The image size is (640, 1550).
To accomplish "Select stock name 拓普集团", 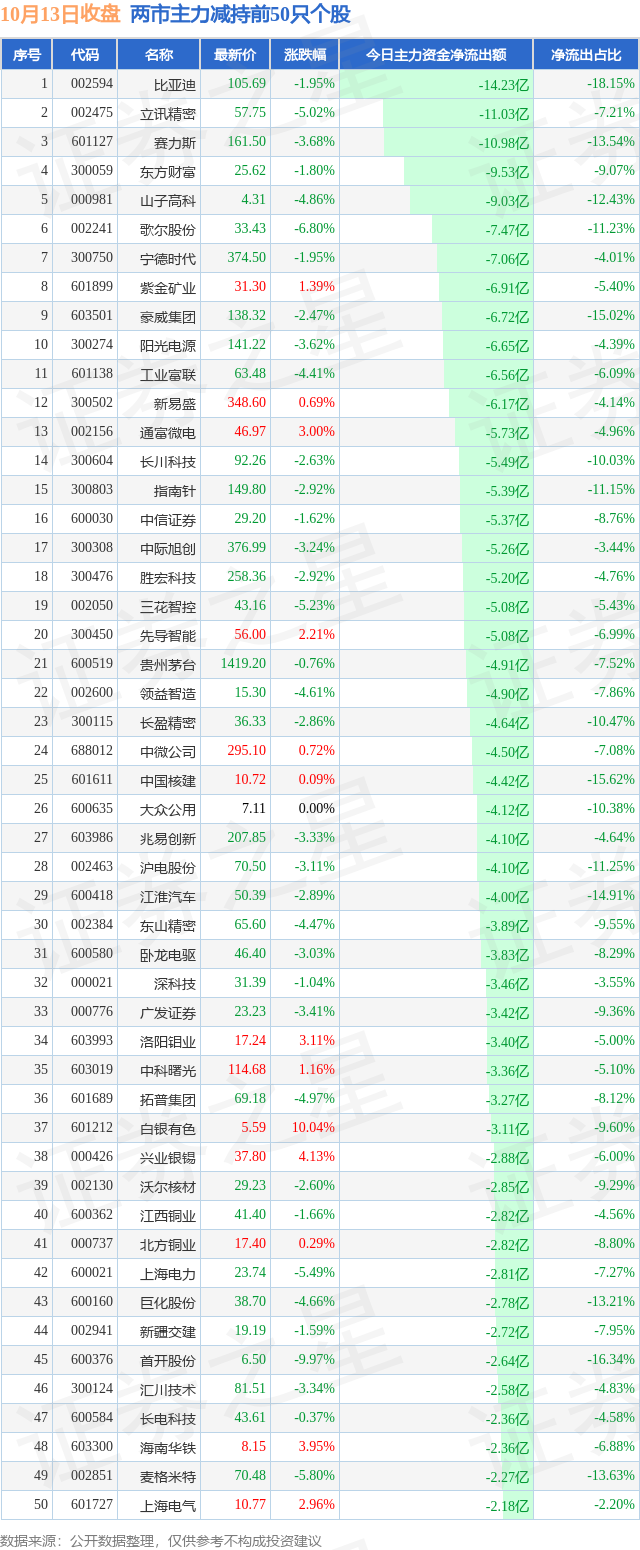I will [168, 1100].
